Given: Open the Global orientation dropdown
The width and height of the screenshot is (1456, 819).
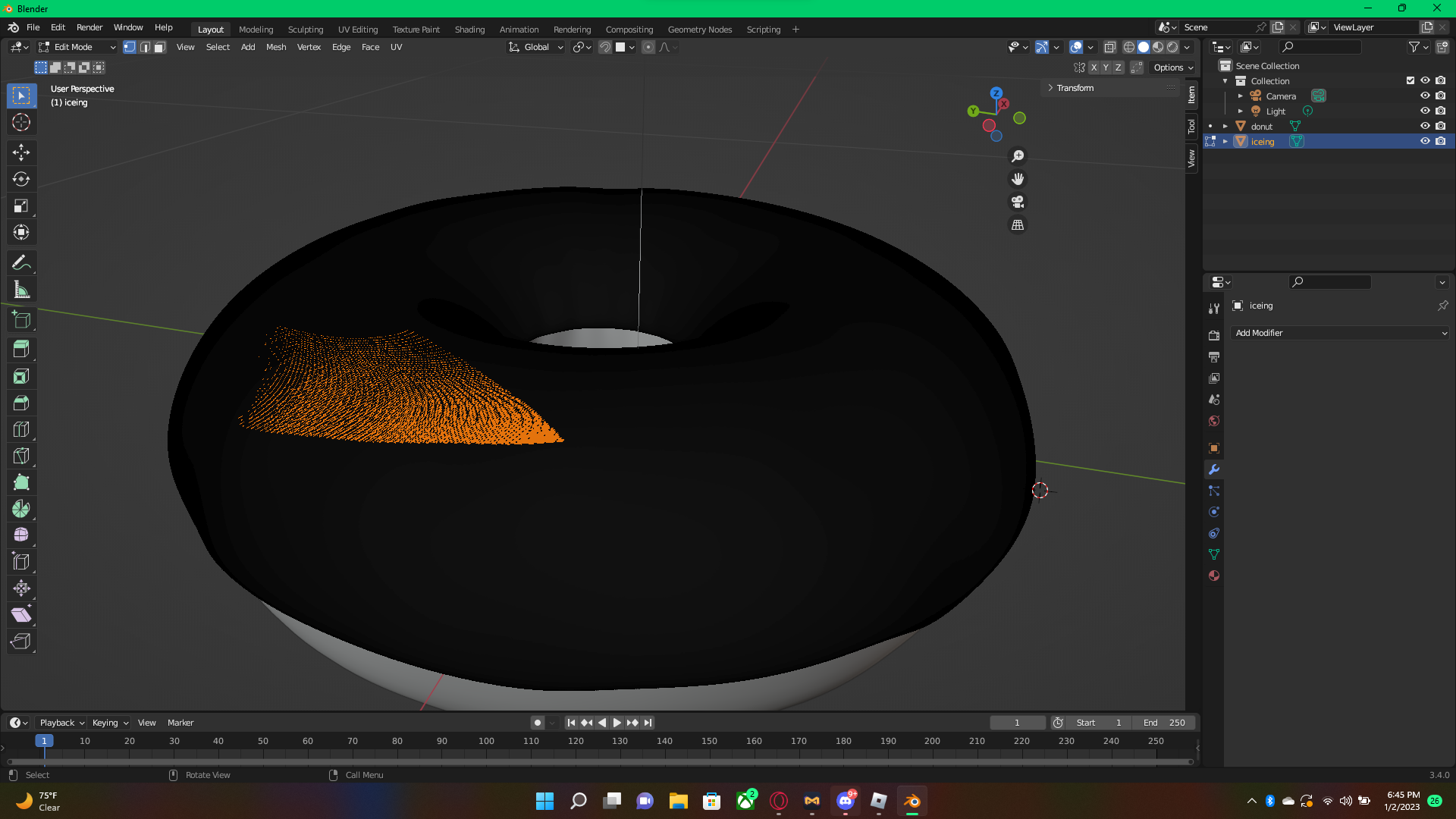Looking at the screenshot, I should (536, 47).
